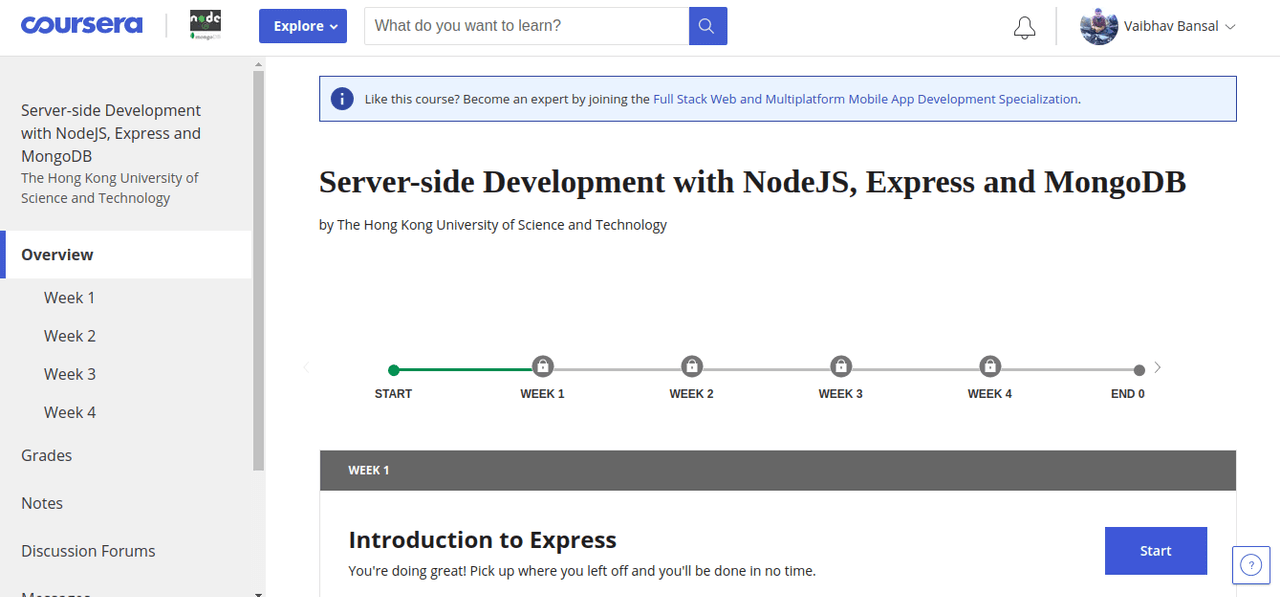Open the NodeJS course logo thumbnail

point(206,26)
